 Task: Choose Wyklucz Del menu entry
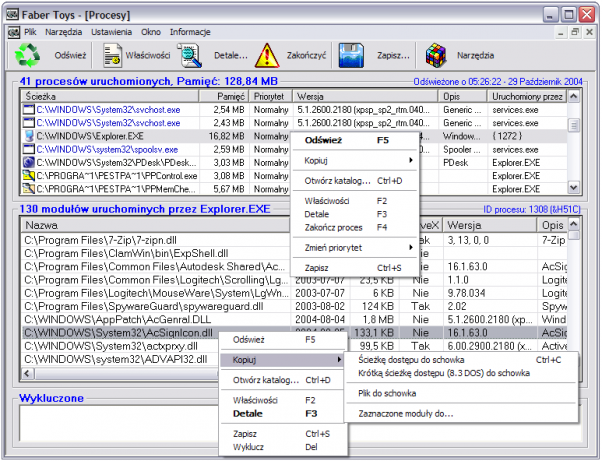click(283, 447)
